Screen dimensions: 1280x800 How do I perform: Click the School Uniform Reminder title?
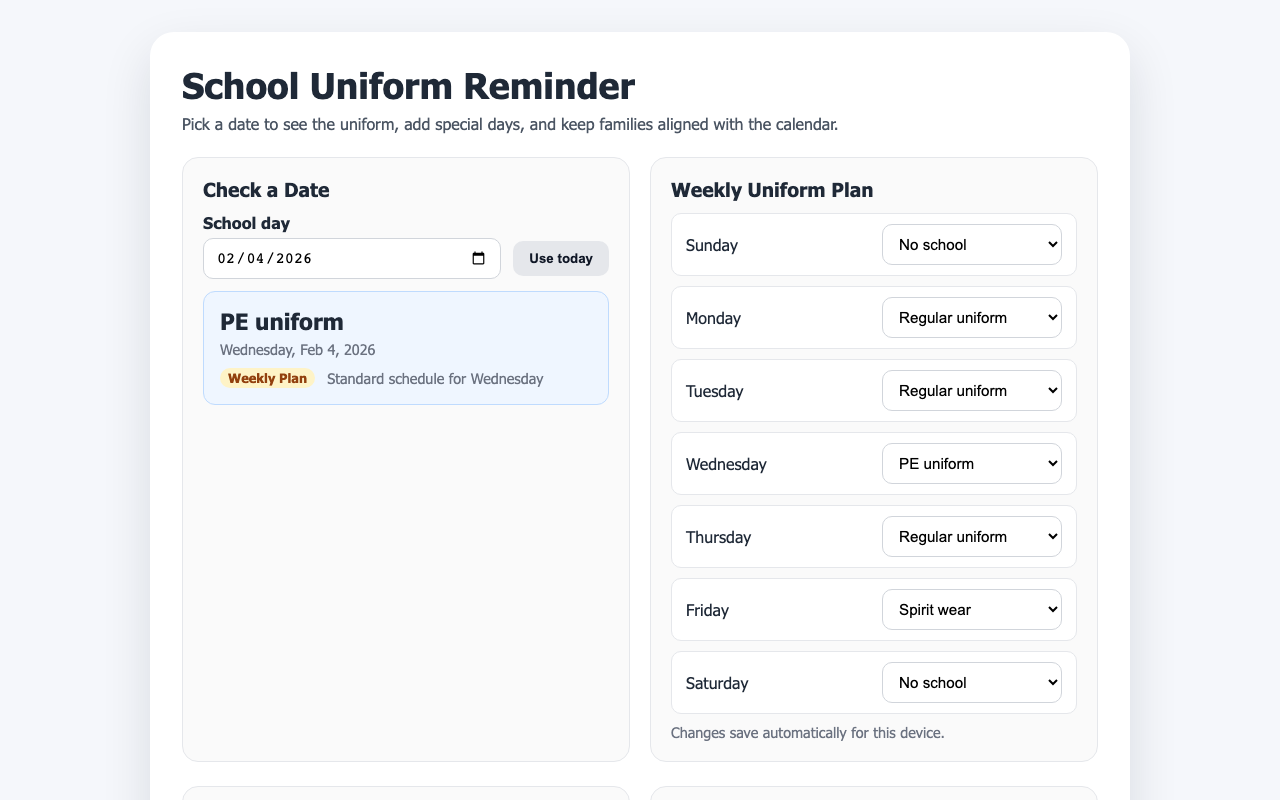click(x=407, y=86)
